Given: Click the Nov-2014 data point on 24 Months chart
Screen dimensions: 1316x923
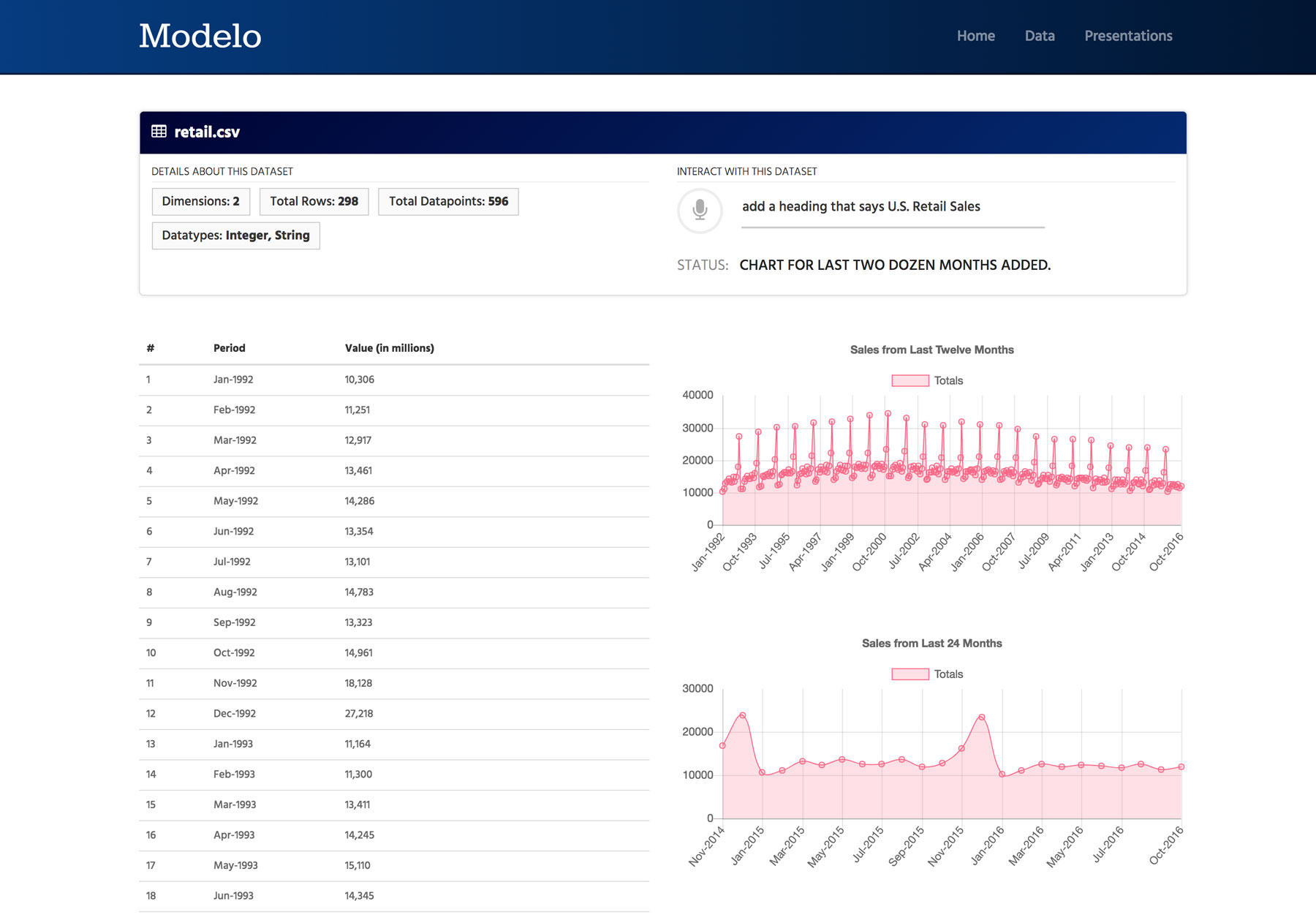Looking at the screenshot, I should tap(723, 746).
